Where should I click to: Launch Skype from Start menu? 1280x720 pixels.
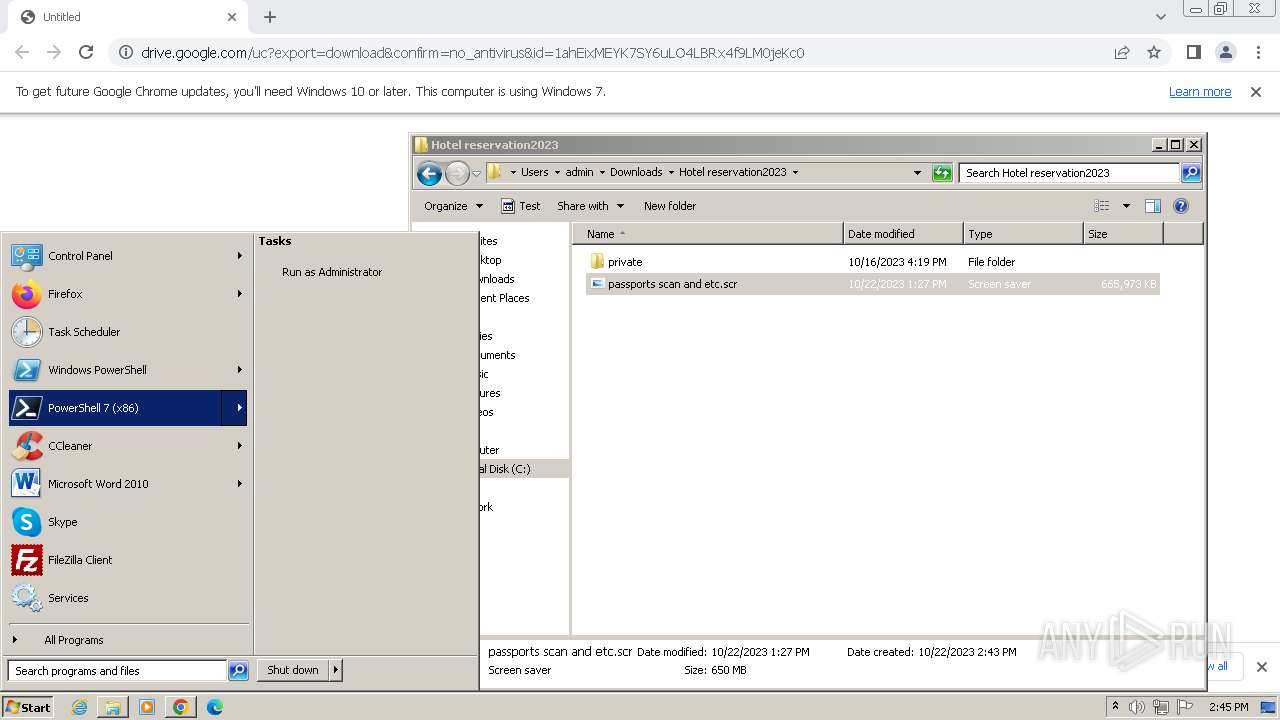pyautogui.click(x=127, y=522)
